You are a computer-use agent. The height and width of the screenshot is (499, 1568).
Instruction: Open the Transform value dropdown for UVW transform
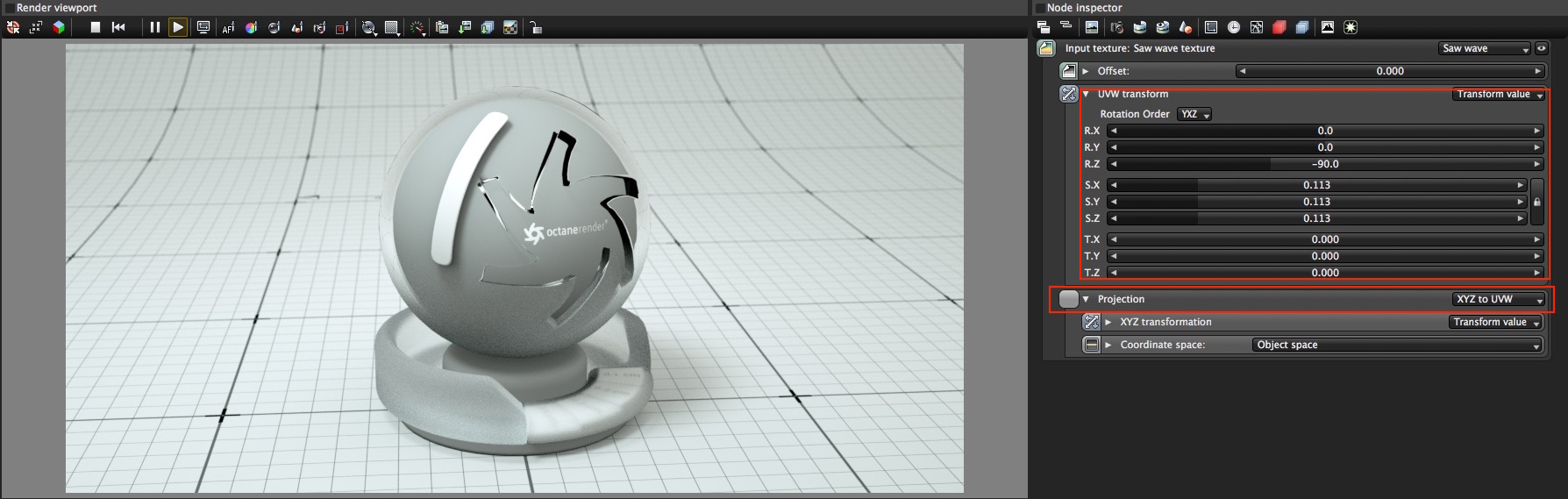[1500, 94]
